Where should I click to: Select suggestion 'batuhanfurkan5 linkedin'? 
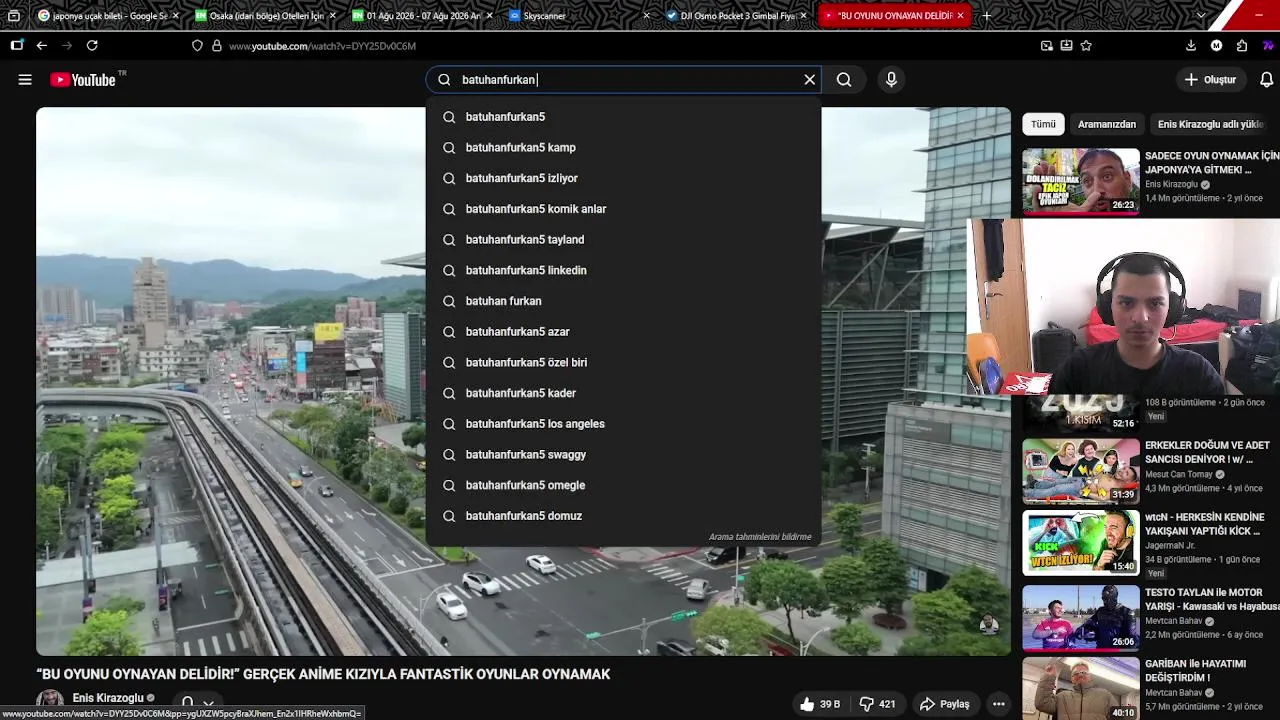pyautogui.click(x=624, y=270)
